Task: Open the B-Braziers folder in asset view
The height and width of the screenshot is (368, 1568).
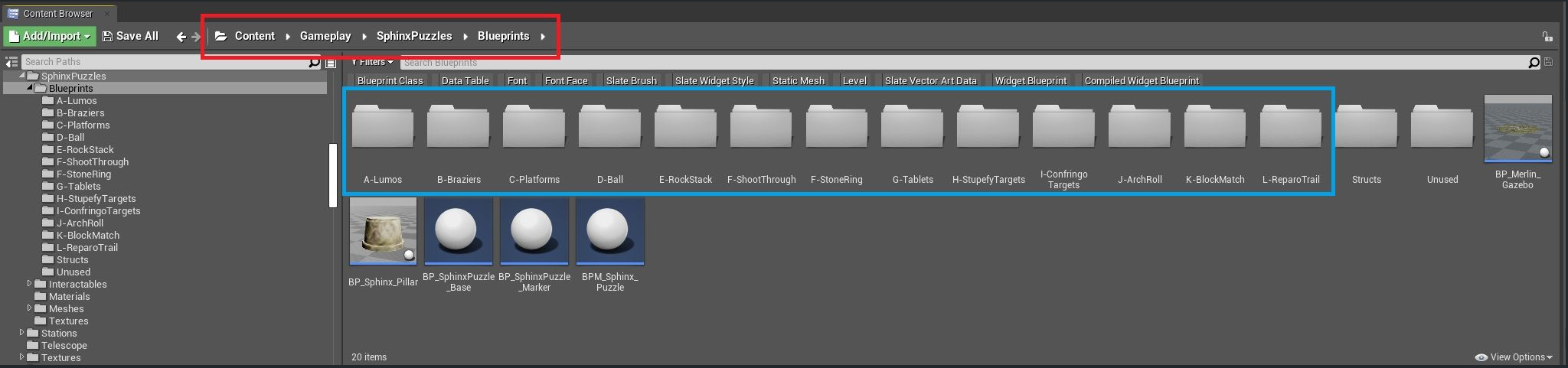Action: pos(459,127)
